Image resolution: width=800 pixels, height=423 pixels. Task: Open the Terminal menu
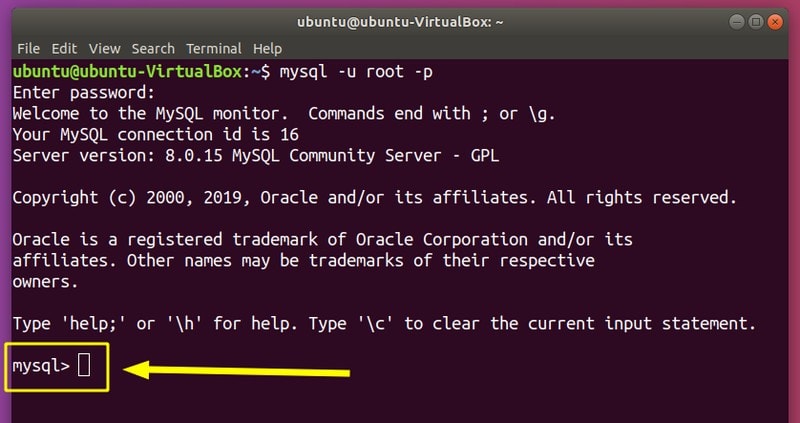(x=212, y=48)
